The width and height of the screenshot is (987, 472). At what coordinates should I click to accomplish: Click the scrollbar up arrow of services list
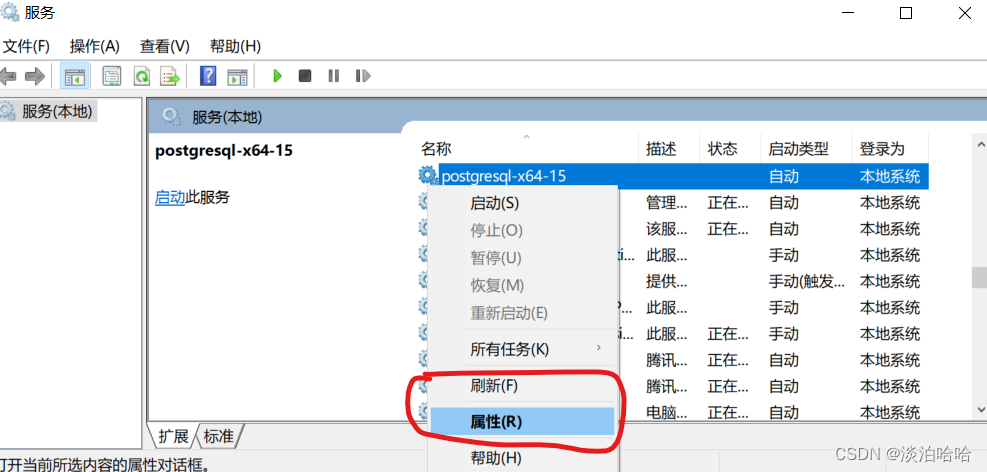[979, 145]
